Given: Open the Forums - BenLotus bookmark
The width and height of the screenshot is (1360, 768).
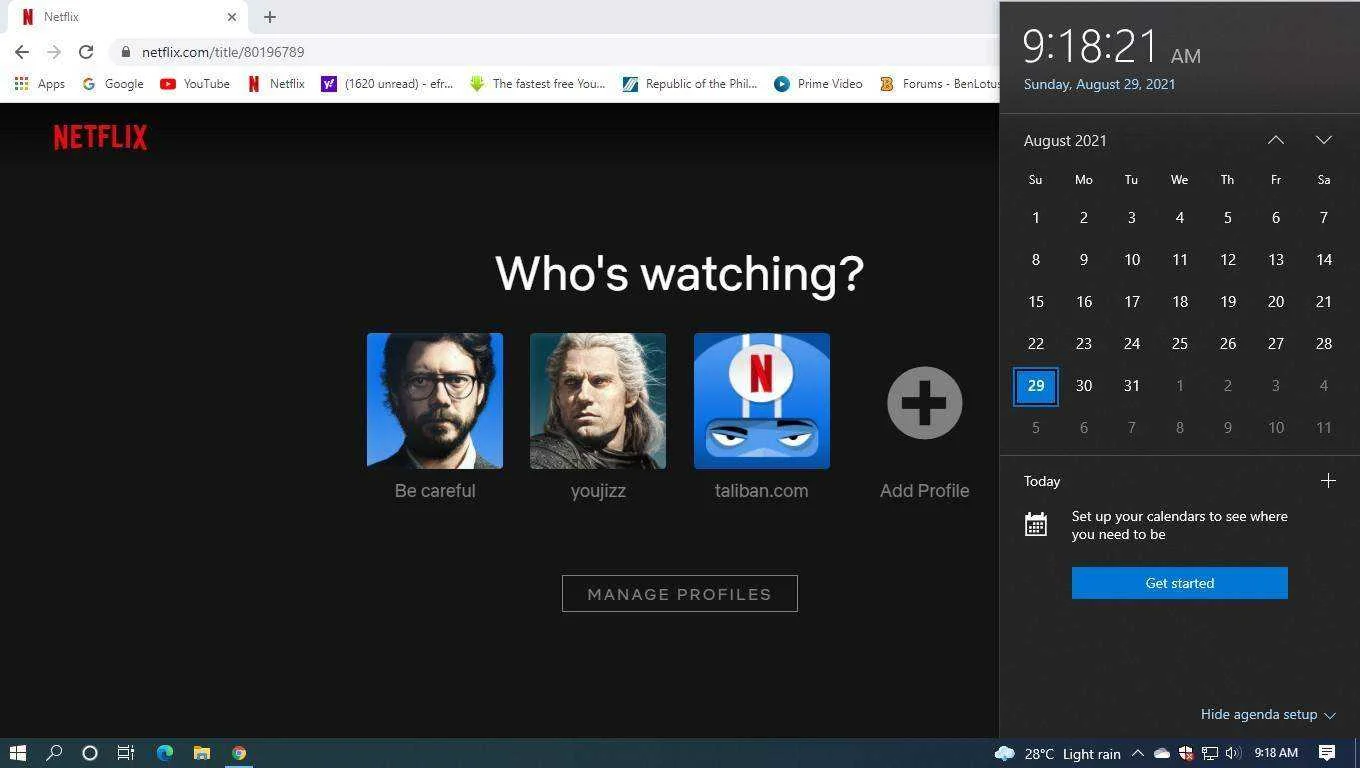Looking at the screenshot, I should tap(938, 84).
